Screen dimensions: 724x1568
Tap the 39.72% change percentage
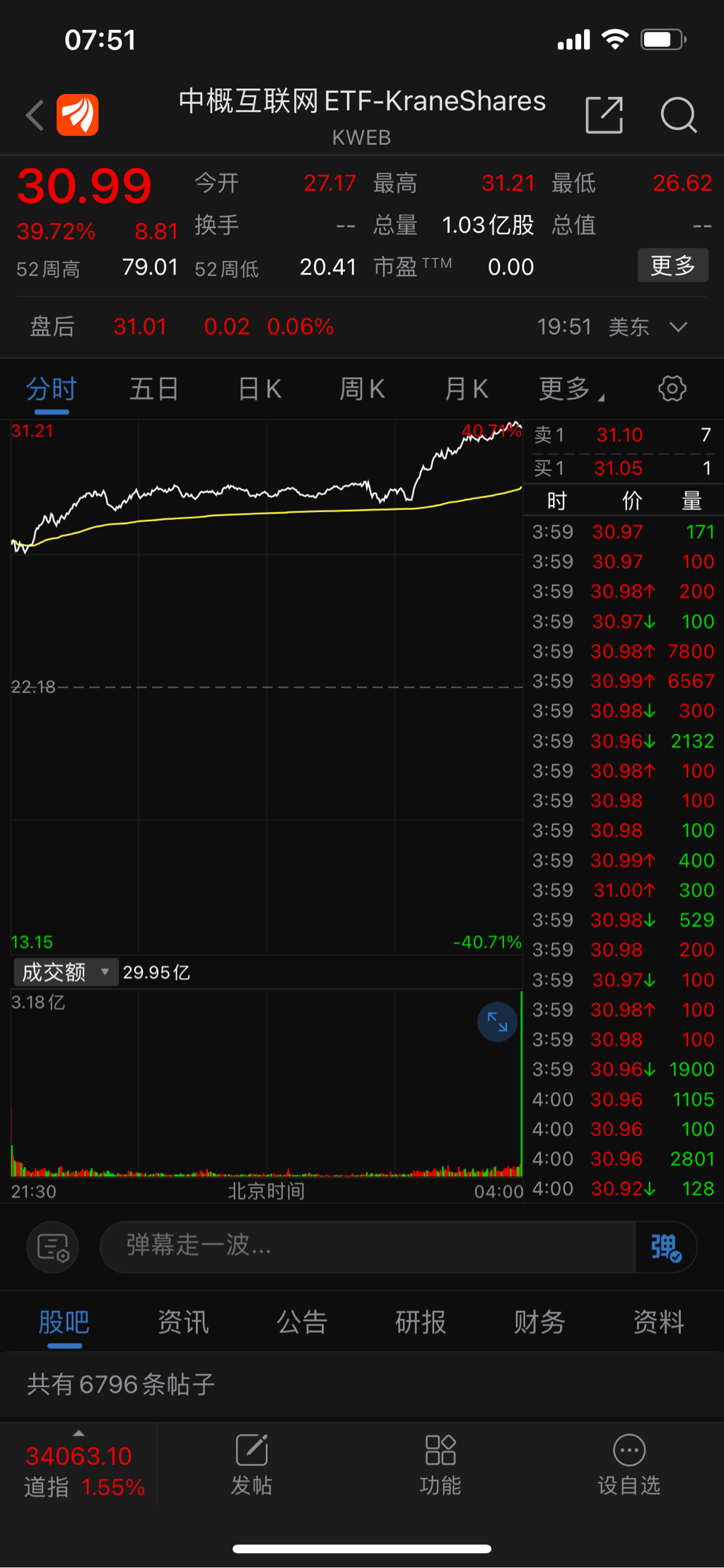[56, 231]
